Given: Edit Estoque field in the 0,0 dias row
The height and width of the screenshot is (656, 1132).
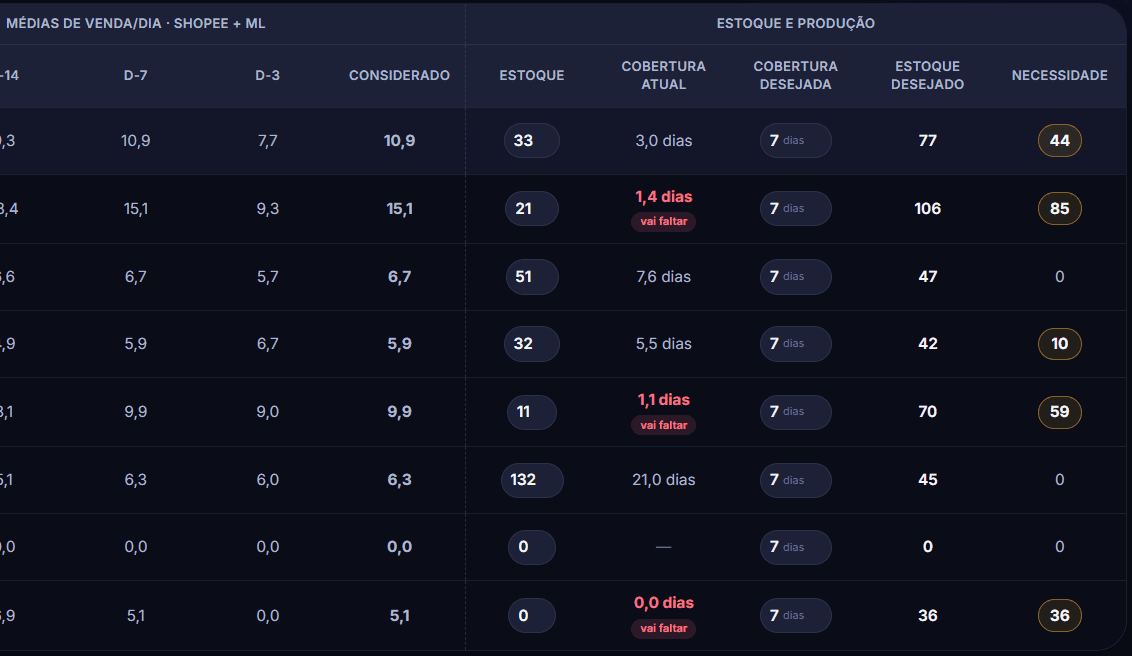Looking at the screenshot, I should click(531, 616).
